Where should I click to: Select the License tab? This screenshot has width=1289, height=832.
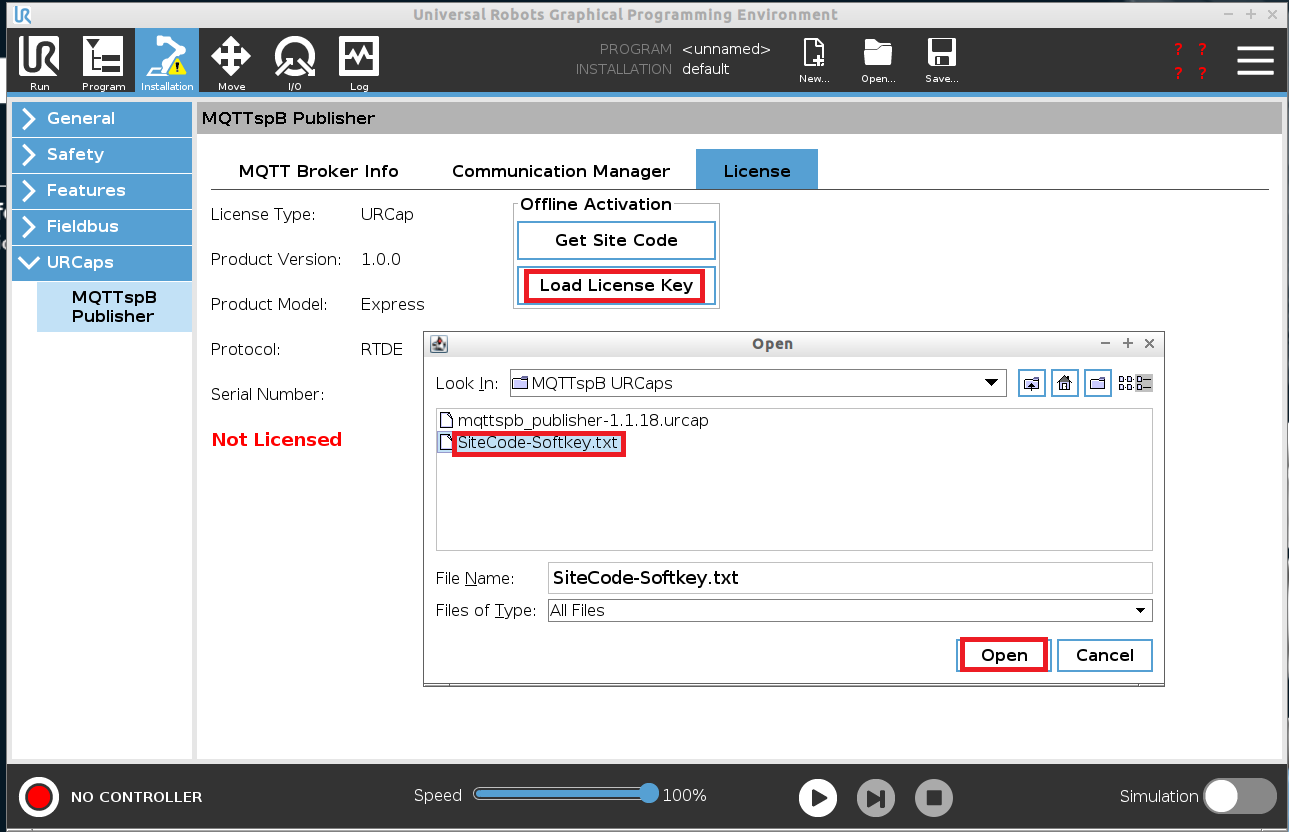(757, 171)
